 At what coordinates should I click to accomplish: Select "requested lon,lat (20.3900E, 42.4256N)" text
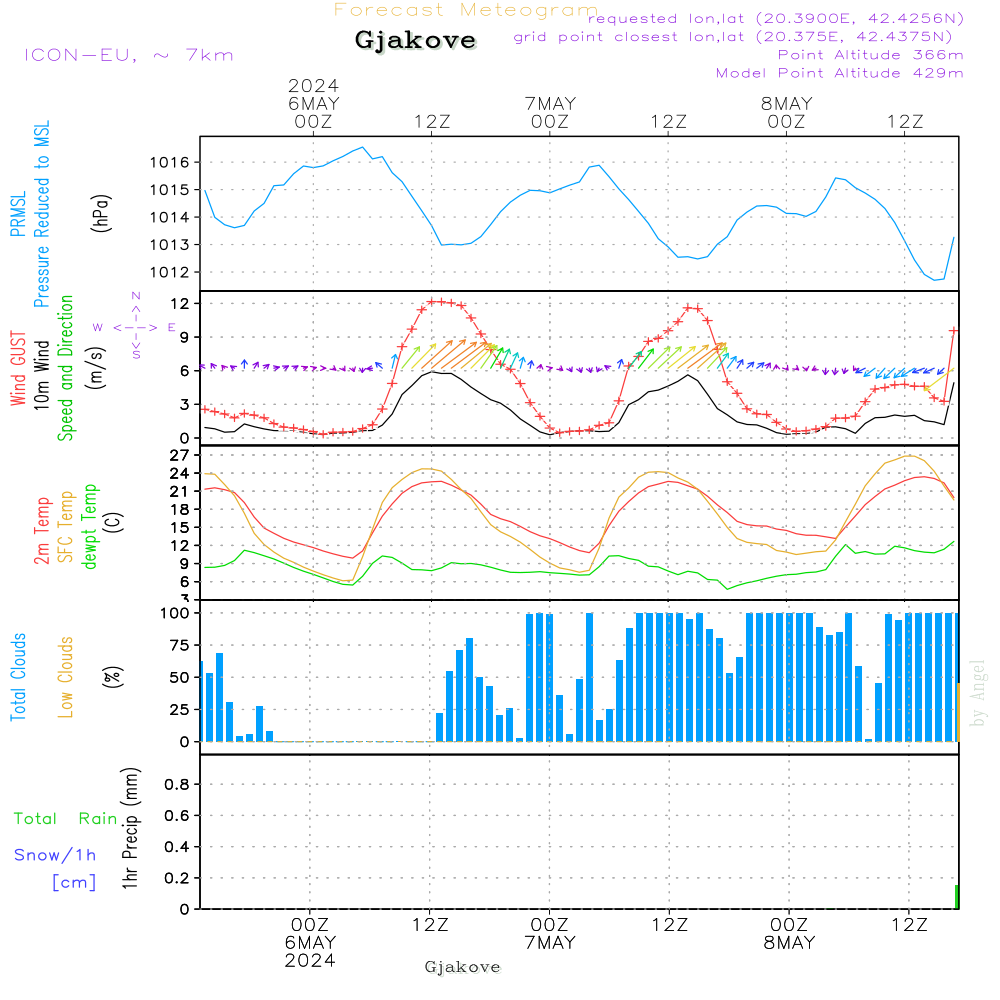(775, 19)
